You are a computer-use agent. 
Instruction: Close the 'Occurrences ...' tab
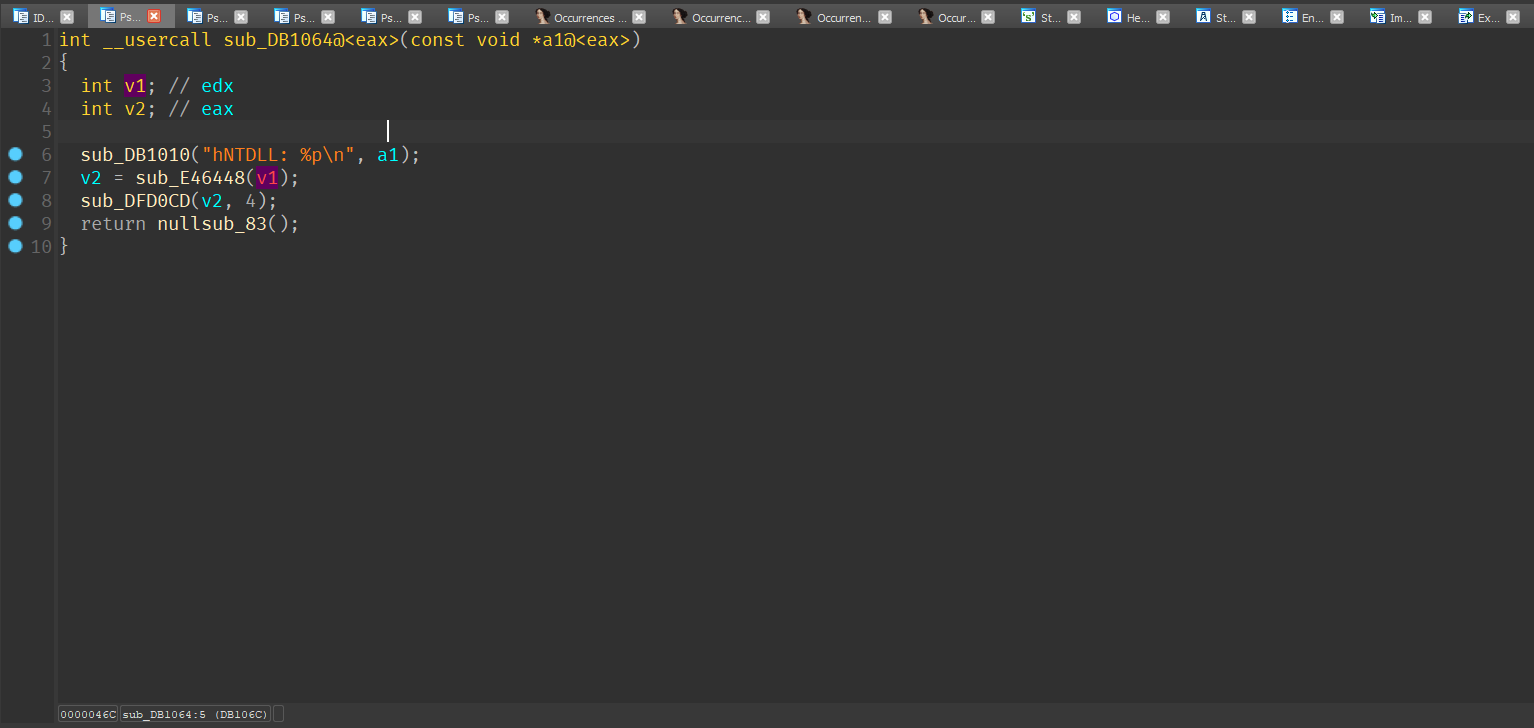click(639, 17)
